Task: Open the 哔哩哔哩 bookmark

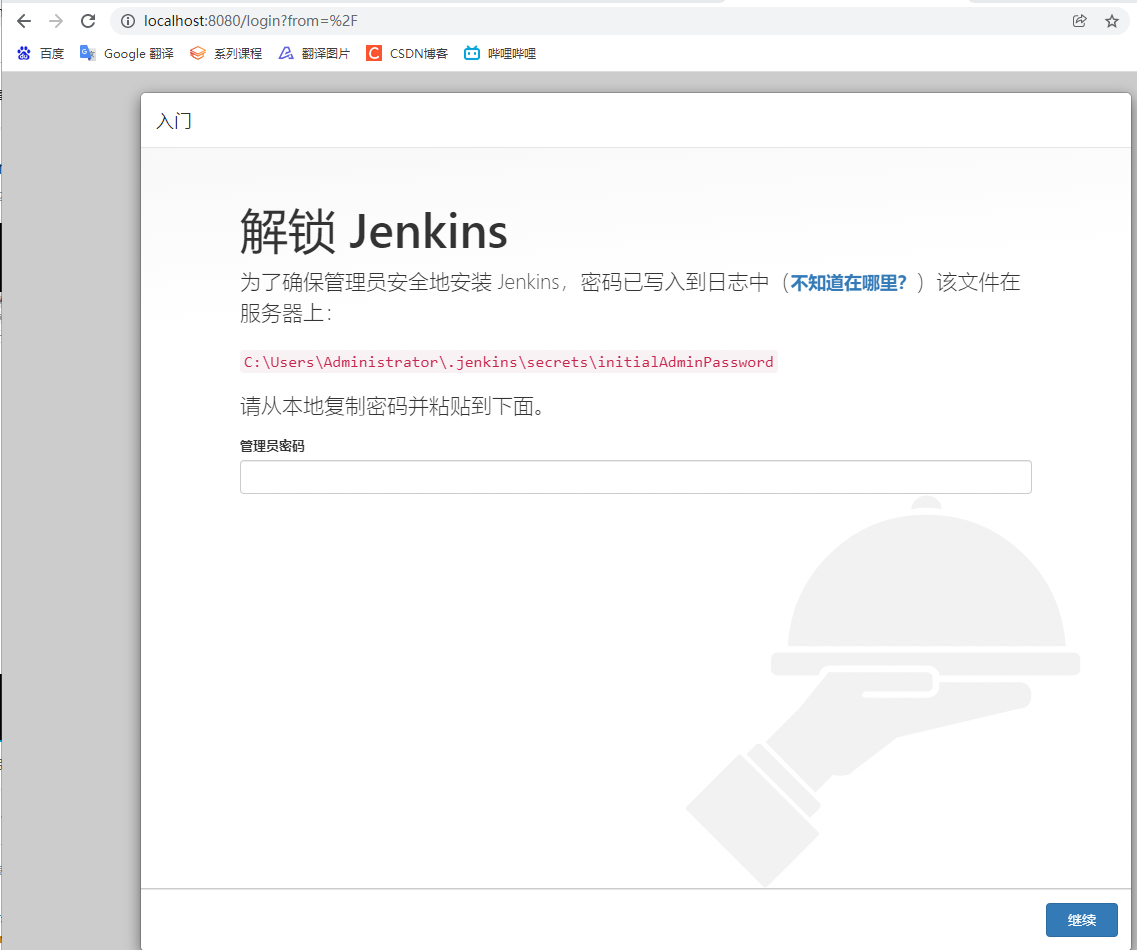Action: point(500,53)
